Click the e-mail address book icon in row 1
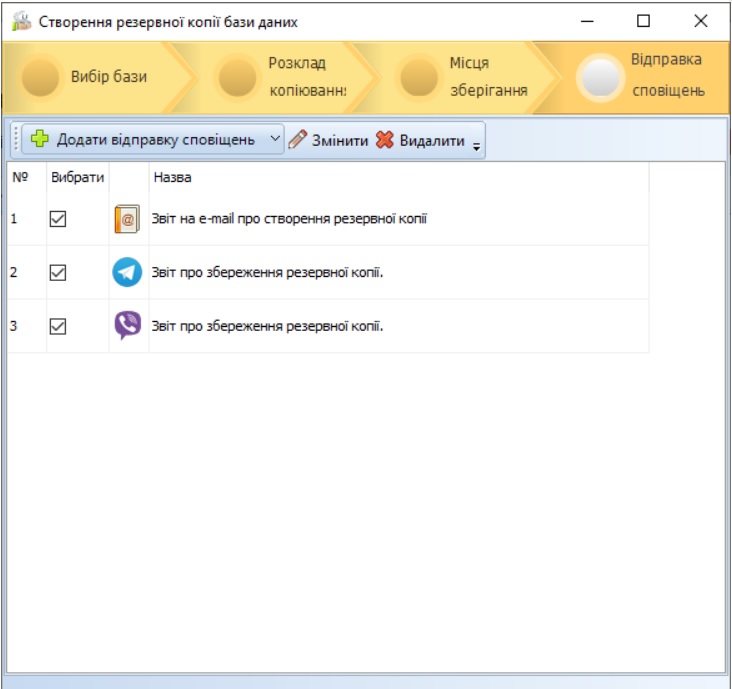732x689 pixels. tap(127, 218)
